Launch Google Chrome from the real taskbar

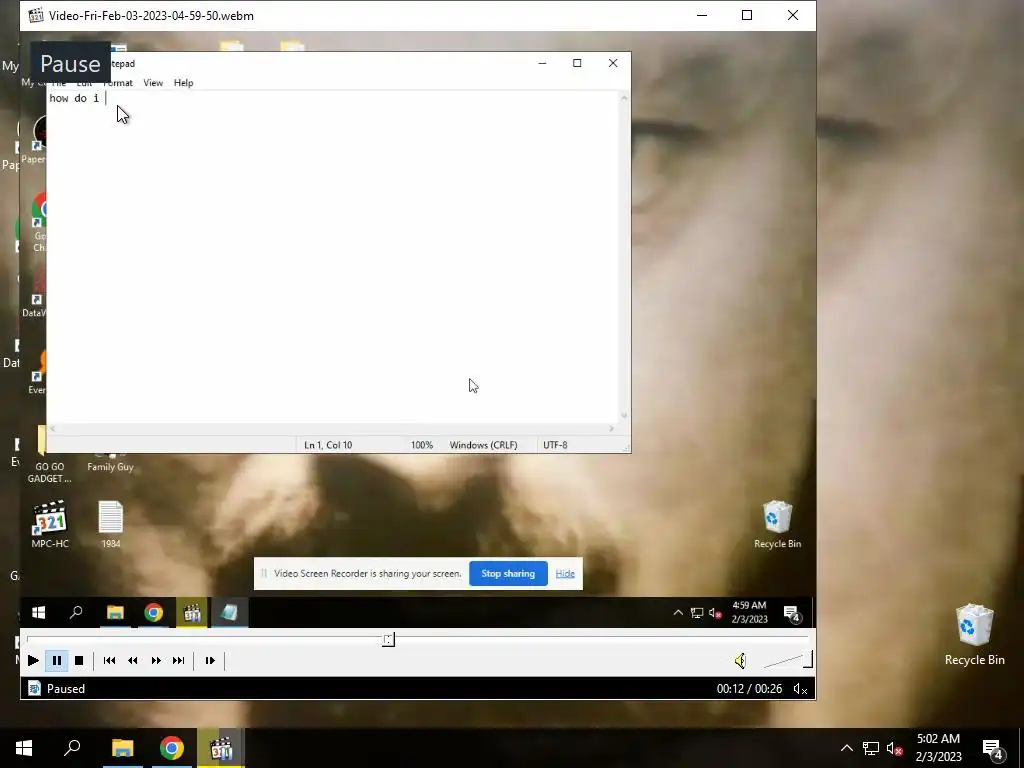click(x=172, y=748)
